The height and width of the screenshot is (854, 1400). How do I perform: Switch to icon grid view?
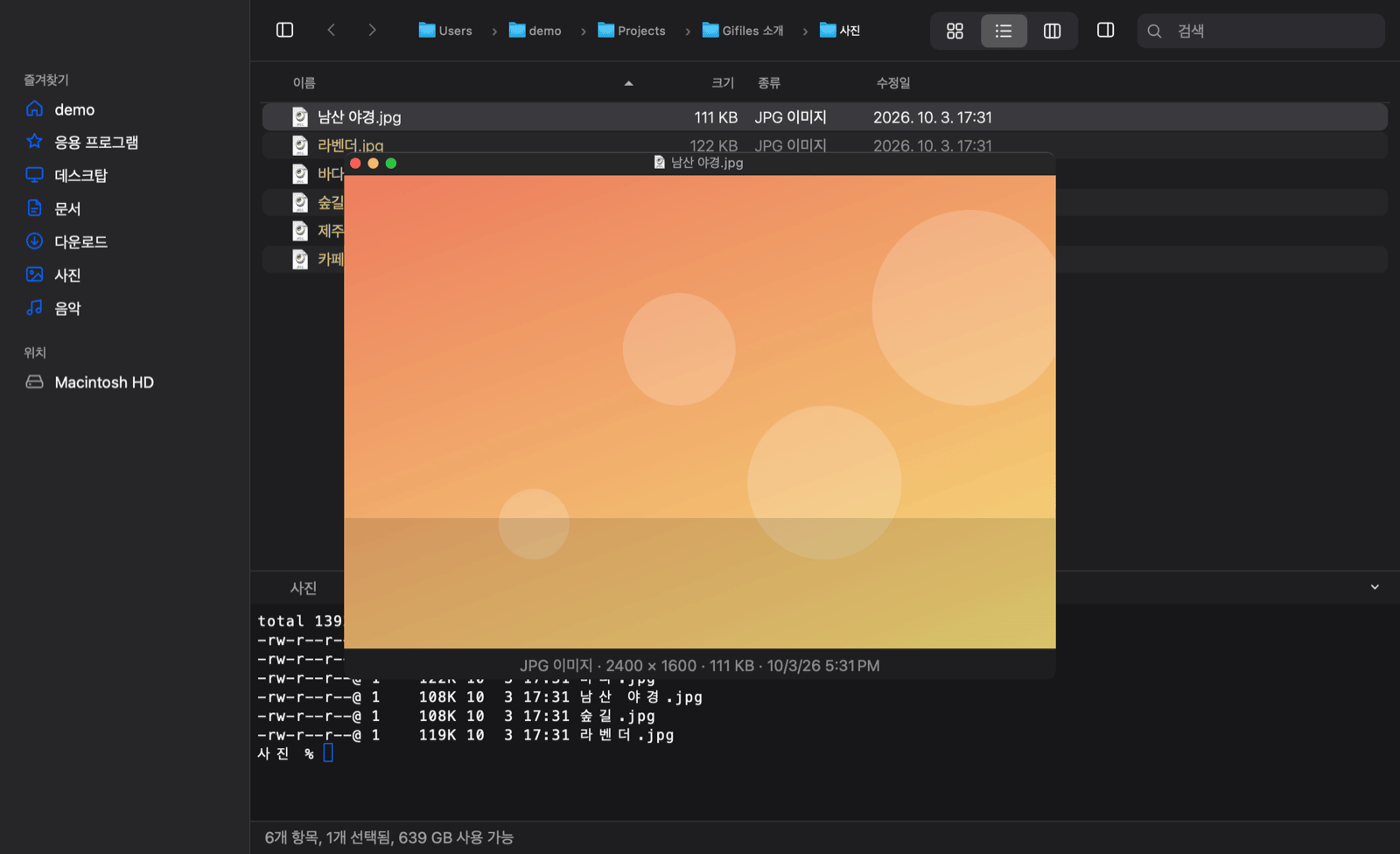955,31
